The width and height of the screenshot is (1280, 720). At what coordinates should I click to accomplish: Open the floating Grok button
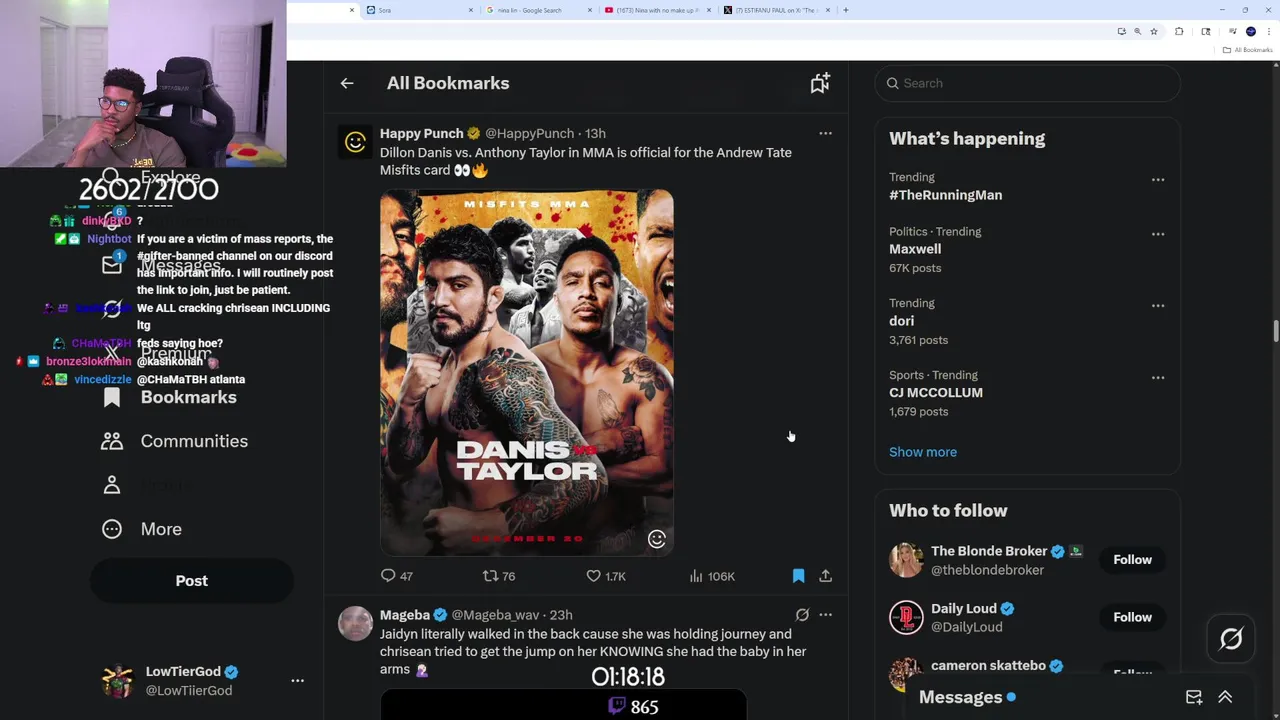pyautogui.click(x=1231, y=639)
